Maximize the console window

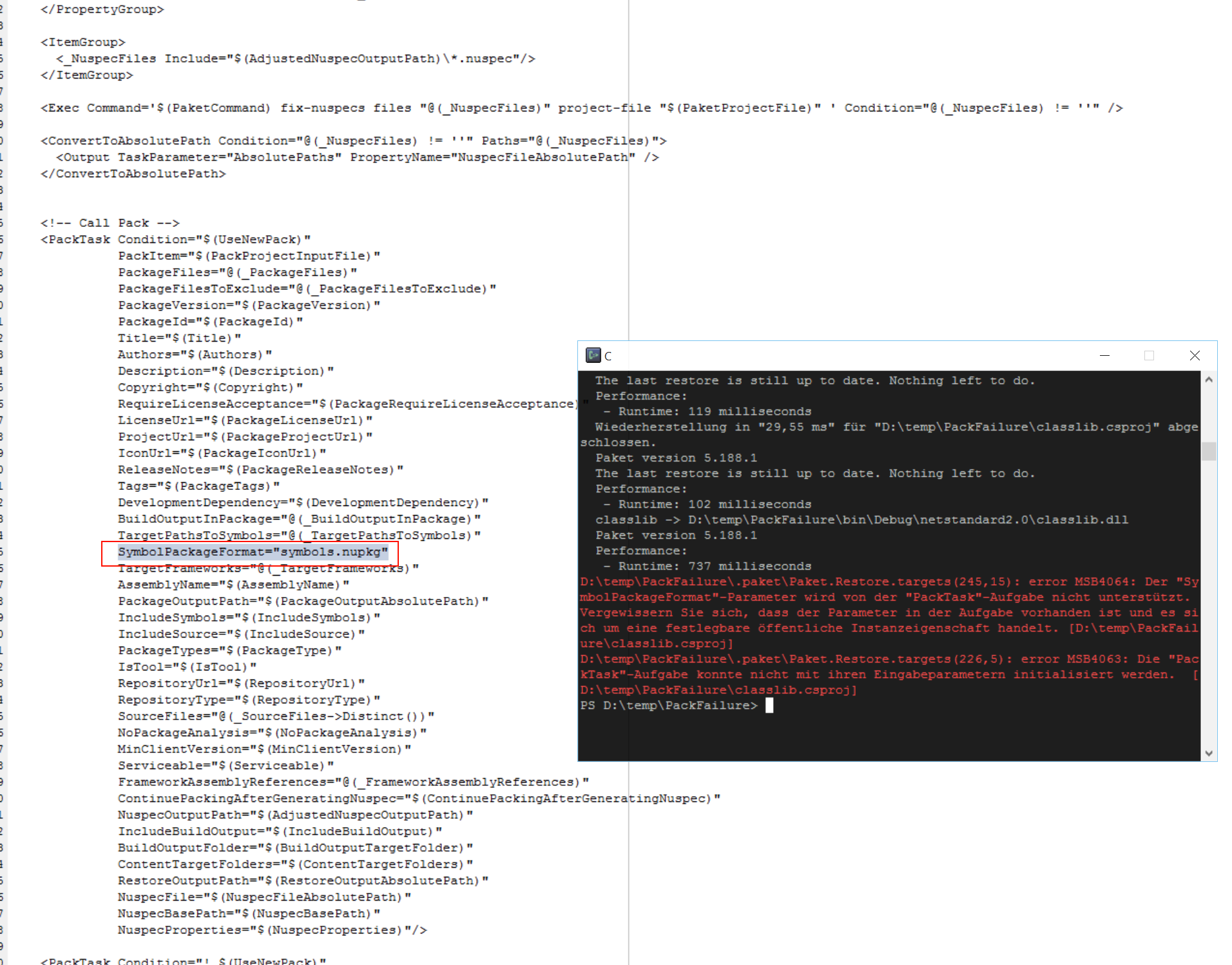pyautogui.click(x=1150, y=355)
